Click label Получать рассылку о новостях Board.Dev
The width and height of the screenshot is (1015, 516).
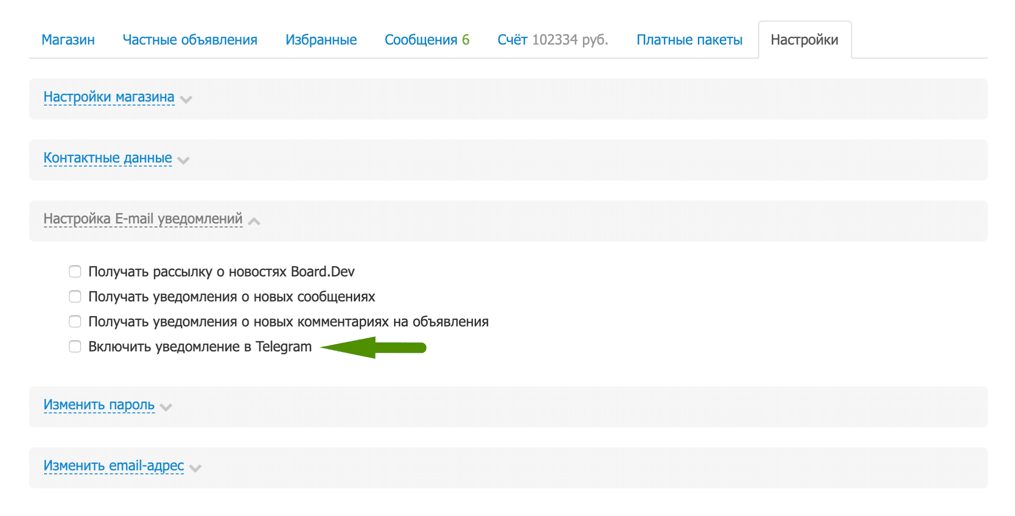pyautogui.click(x=221, y=271)
